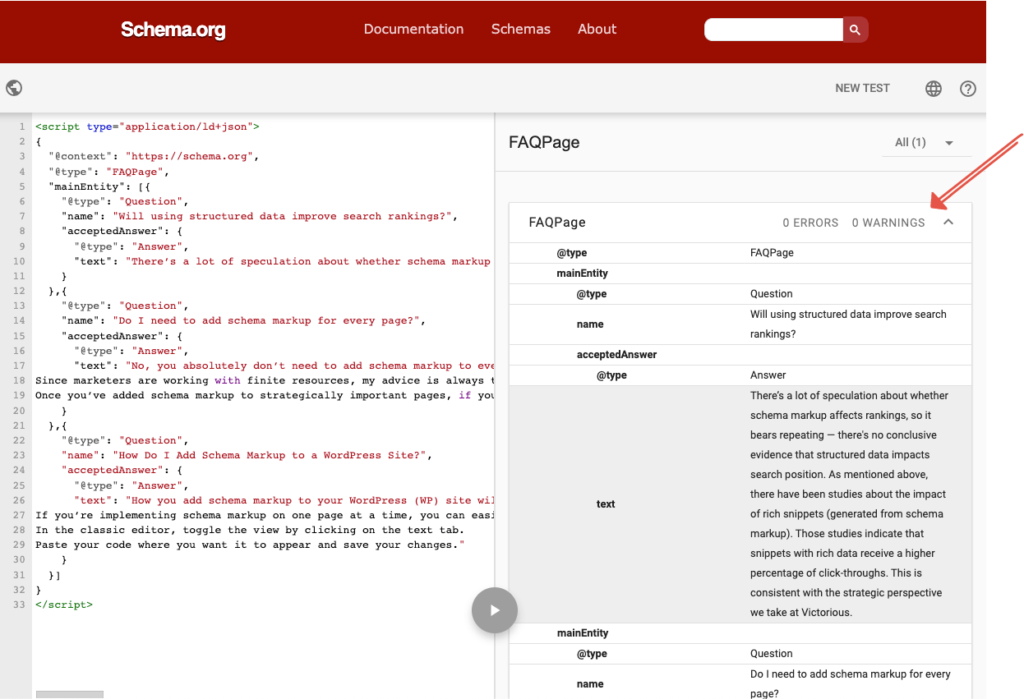
Task: Click the 0 WARNINGS label
Action: 888,223
